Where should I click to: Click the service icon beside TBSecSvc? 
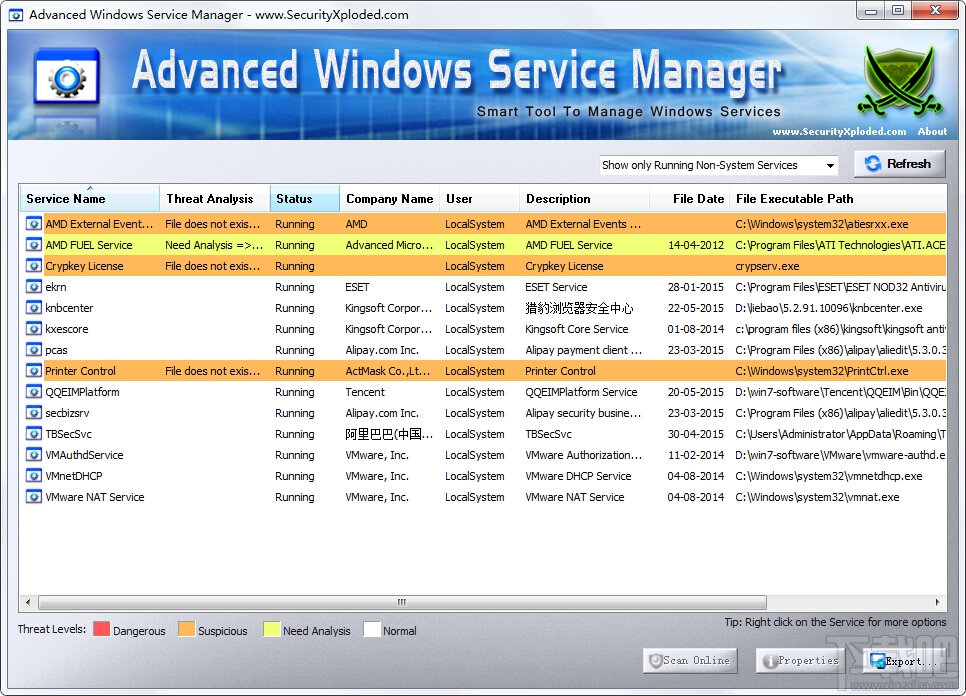pyautogui.click(x=34, y=434)
